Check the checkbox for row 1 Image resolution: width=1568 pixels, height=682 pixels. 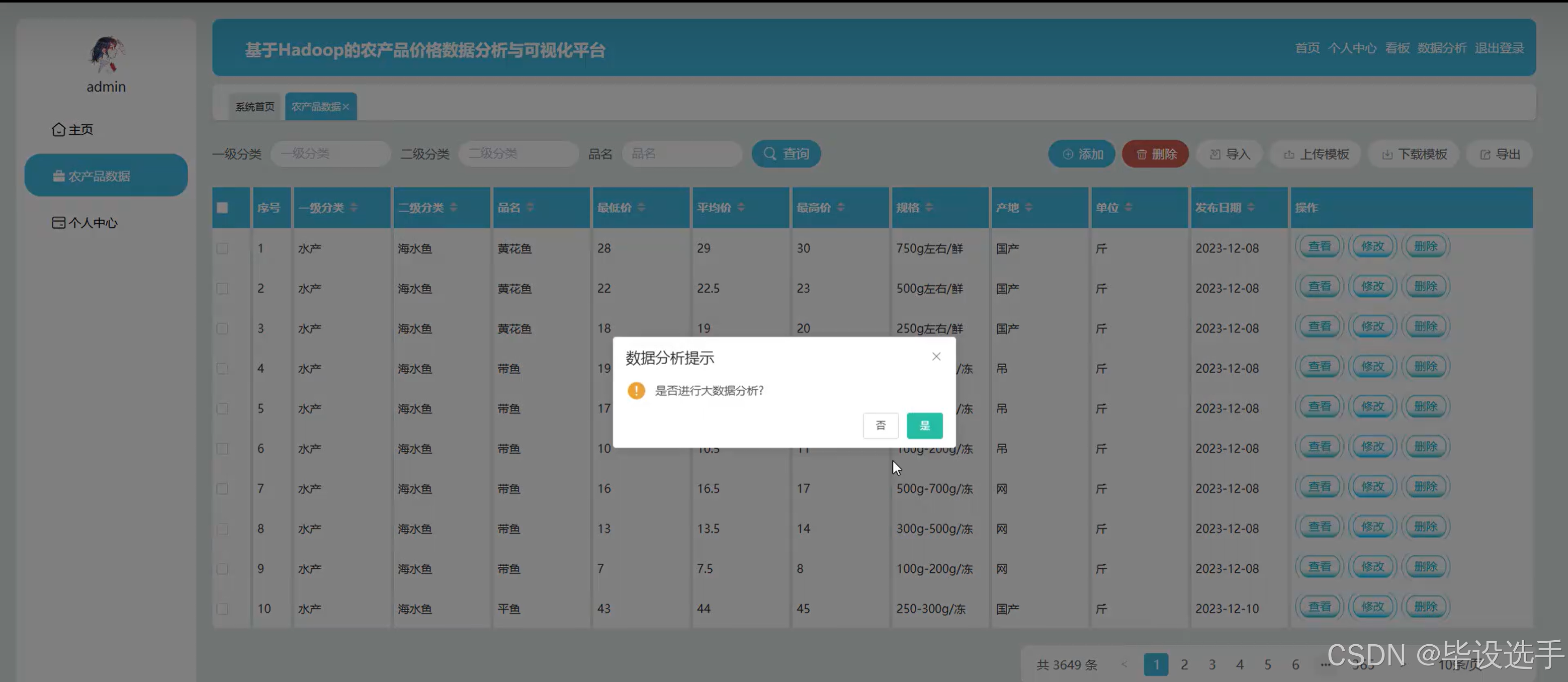pyautogui.click(x=222, y=248)
